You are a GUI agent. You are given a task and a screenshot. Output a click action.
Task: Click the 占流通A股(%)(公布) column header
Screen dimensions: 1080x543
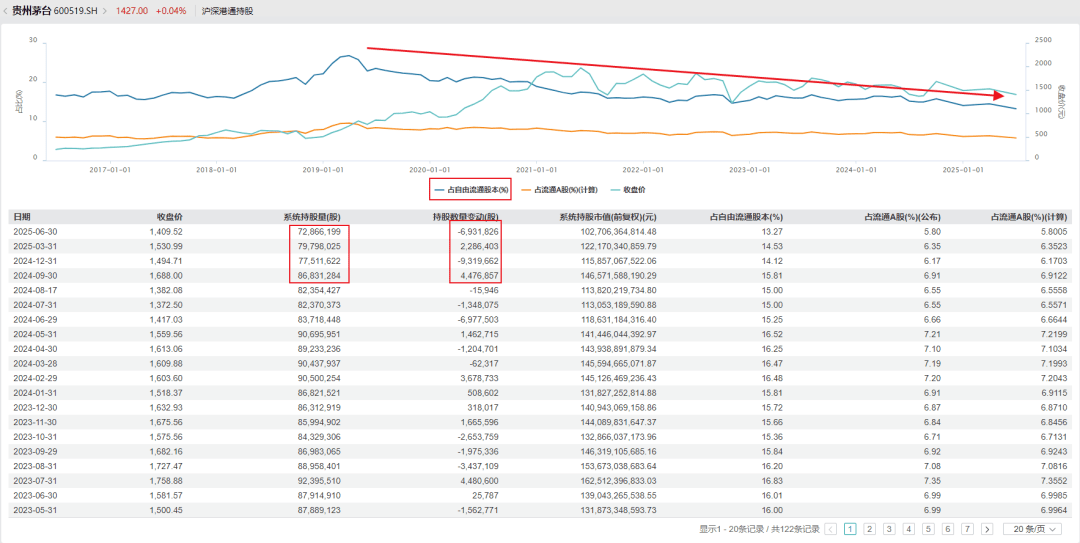coord(903,216)
